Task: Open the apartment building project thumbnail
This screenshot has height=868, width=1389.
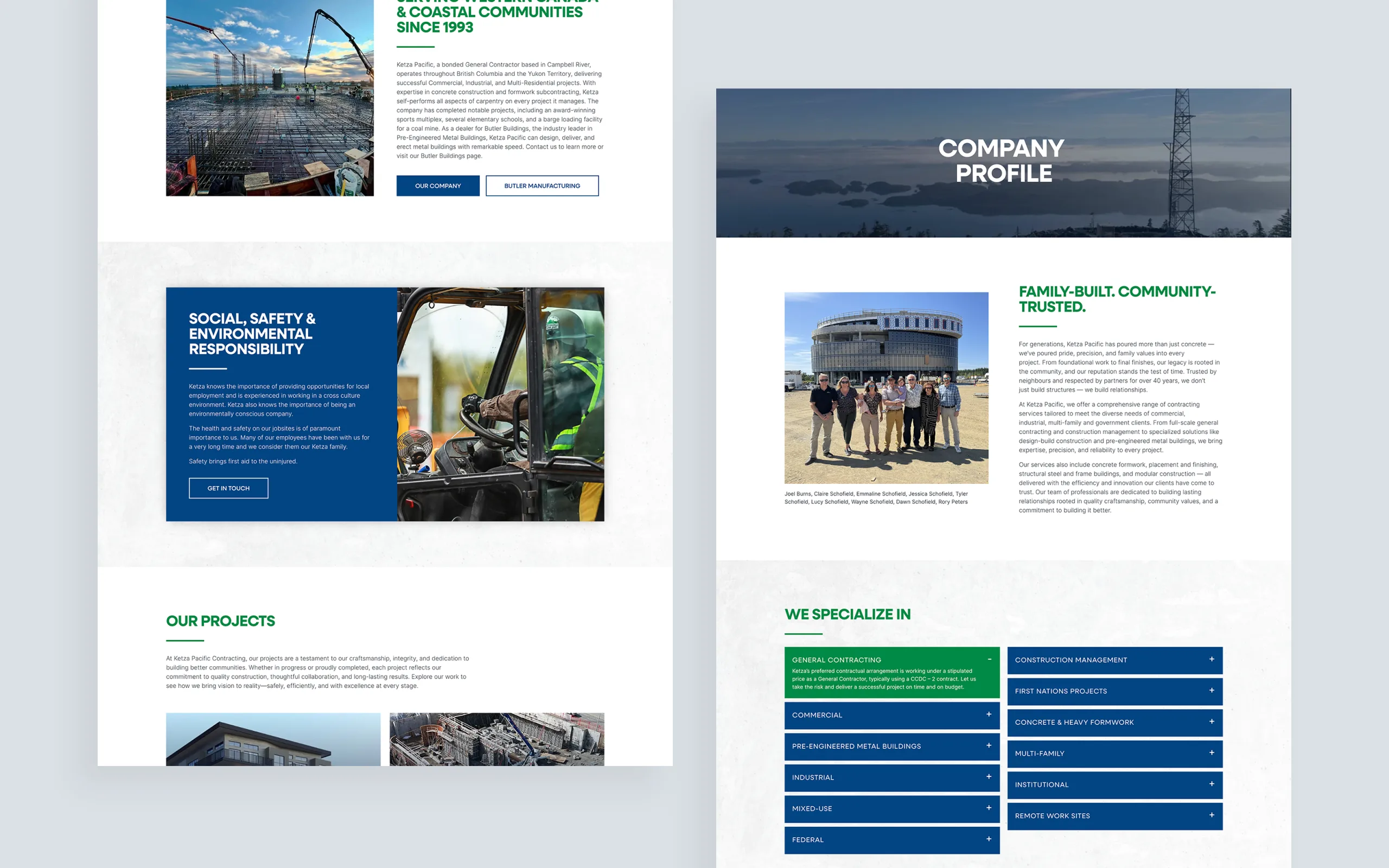Action: click(272, 739)
